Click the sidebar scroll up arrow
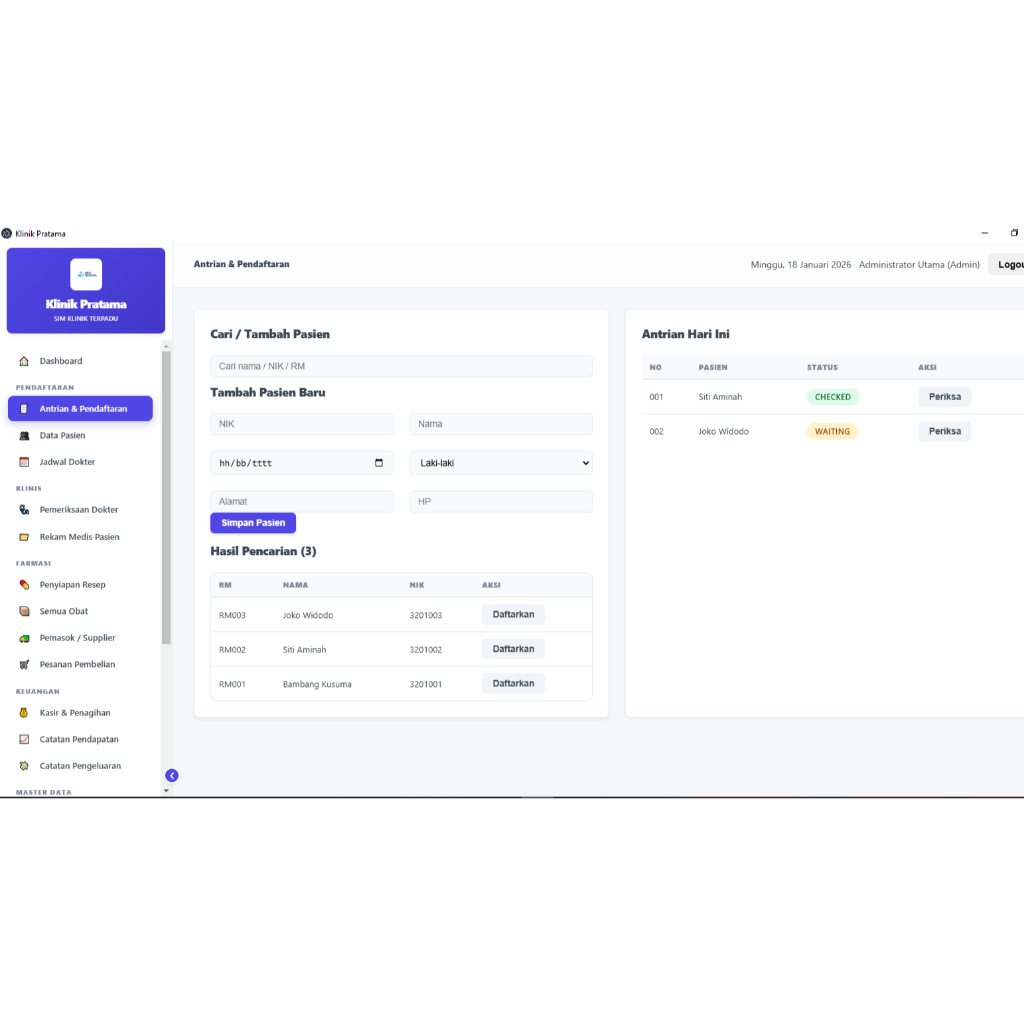The image size is (1024, 1024). (x=167, y=346)
